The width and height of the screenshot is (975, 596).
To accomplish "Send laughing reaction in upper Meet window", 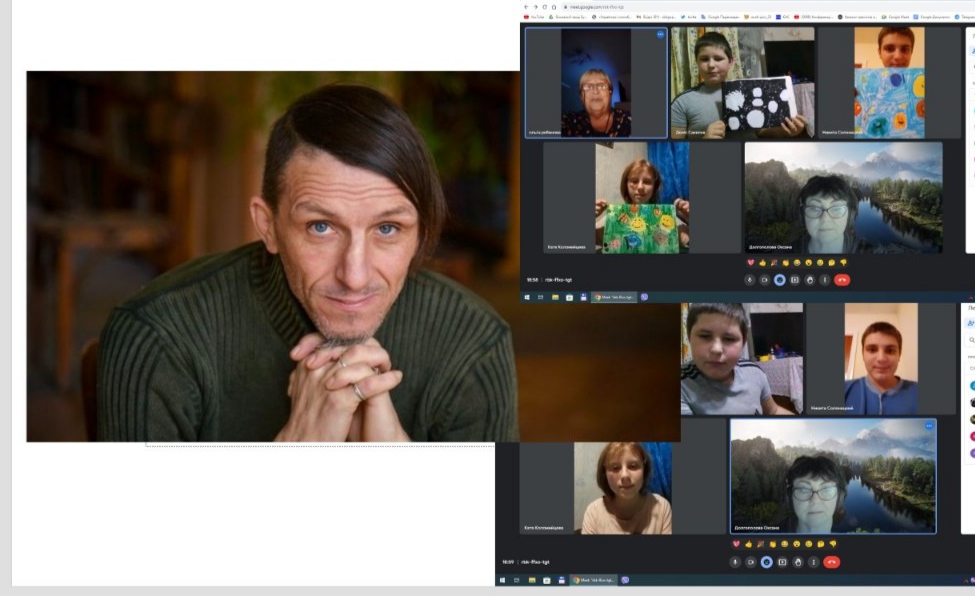I will click(797, 263).
